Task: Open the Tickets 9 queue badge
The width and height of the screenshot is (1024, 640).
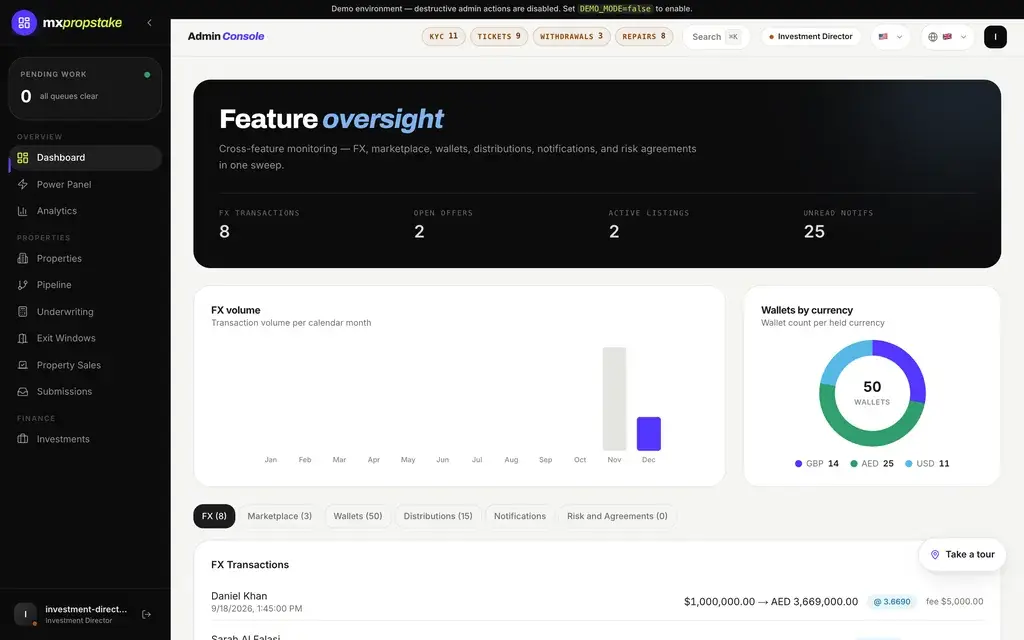Action: tap(499, 37)
